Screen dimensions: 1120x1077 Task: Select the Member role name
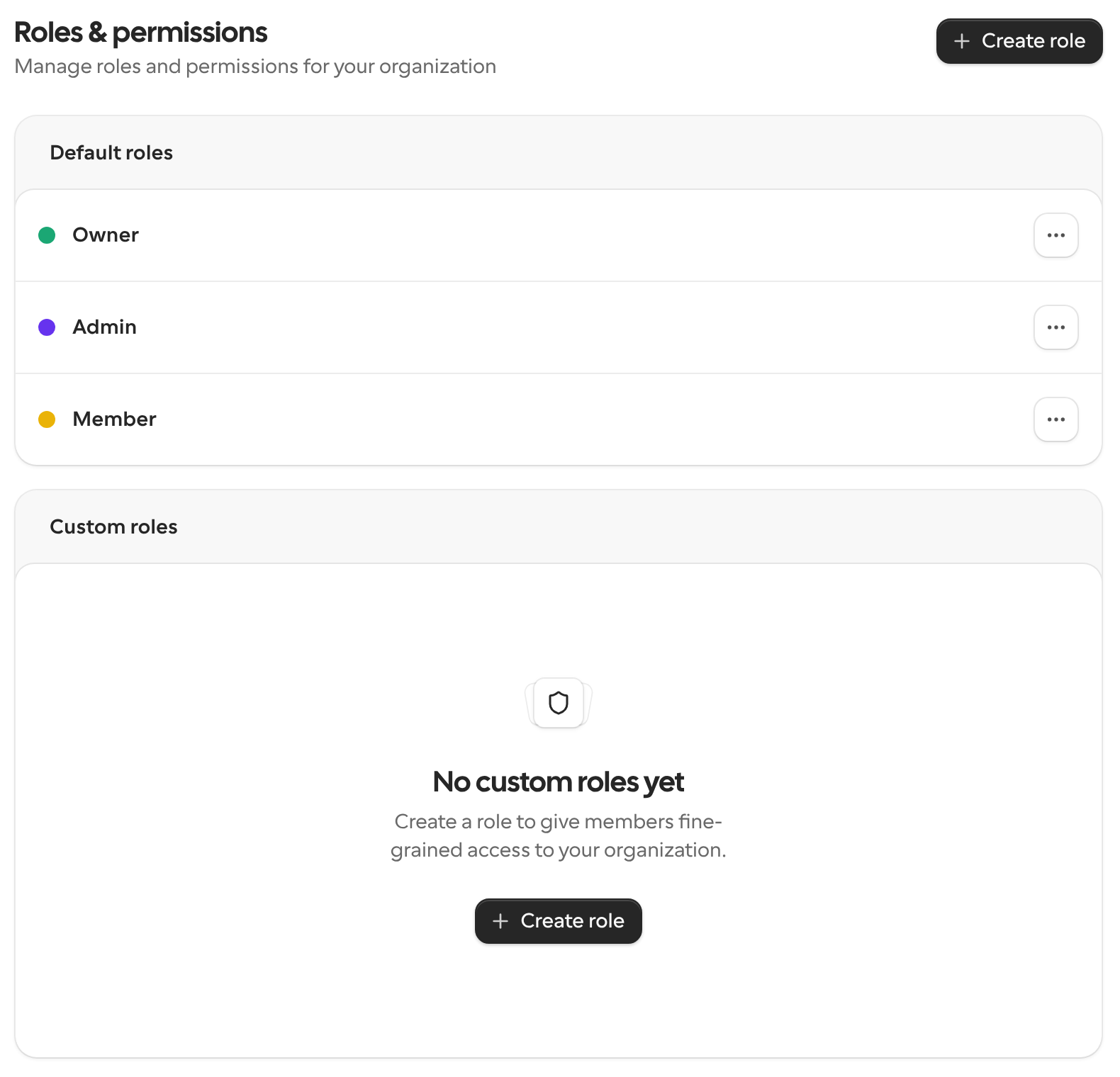(114, 419)
